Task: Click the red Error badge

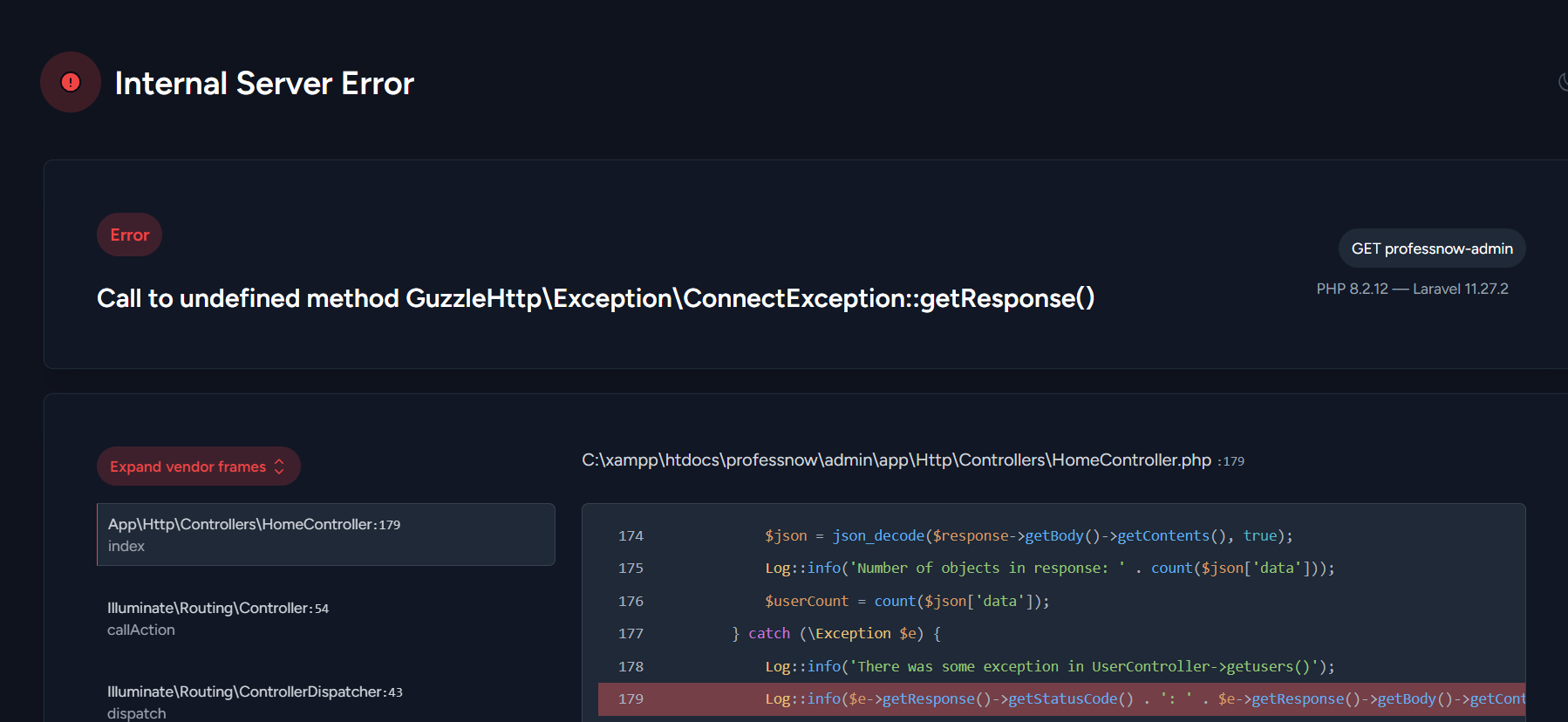Action: (x=129, y=235)
